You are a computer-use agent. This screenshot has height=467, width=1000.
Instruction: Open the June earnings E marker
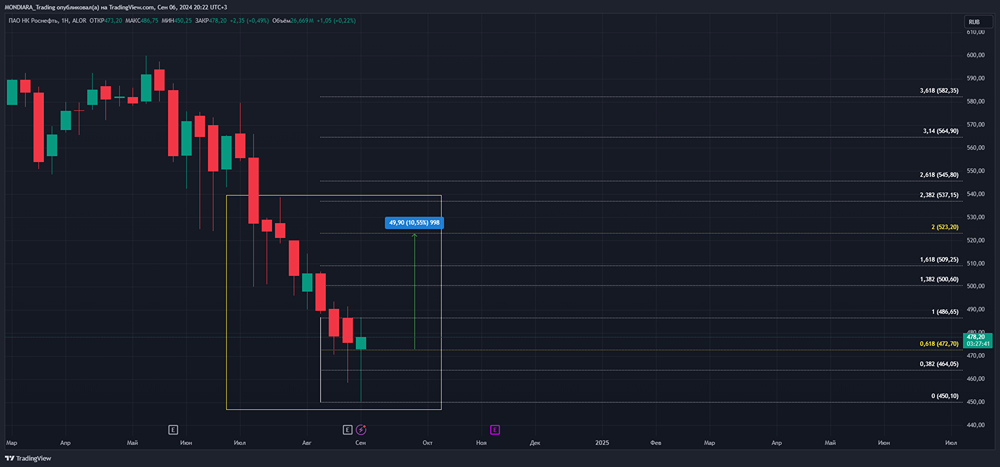click(x=173, y=429)
